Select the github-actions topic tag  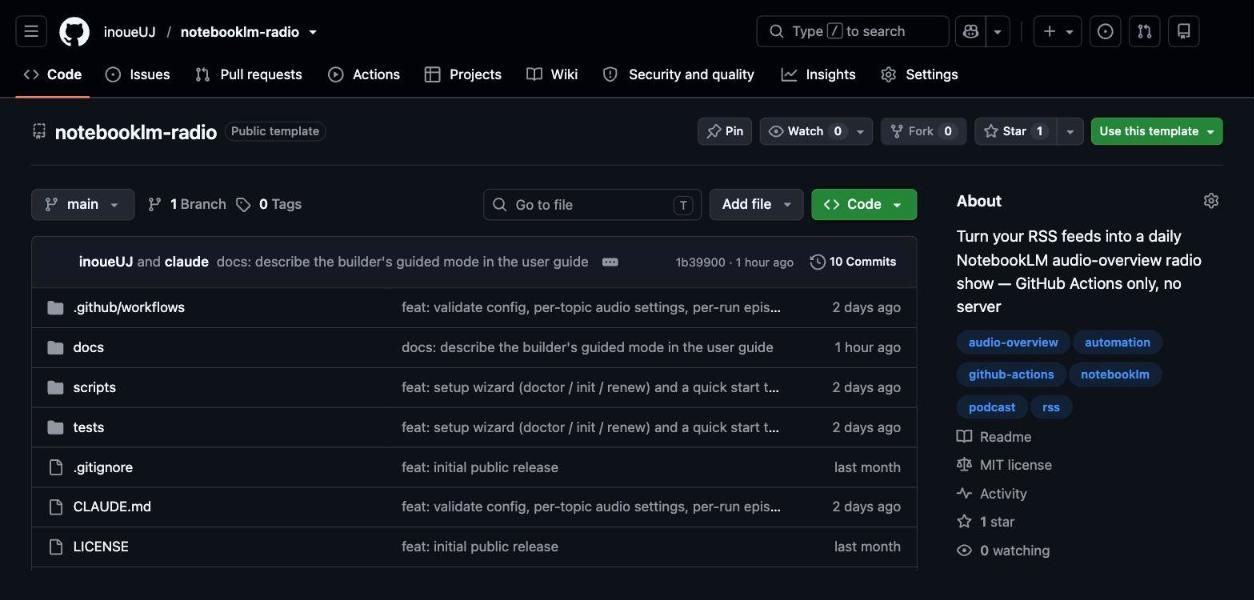[1011, 374]
